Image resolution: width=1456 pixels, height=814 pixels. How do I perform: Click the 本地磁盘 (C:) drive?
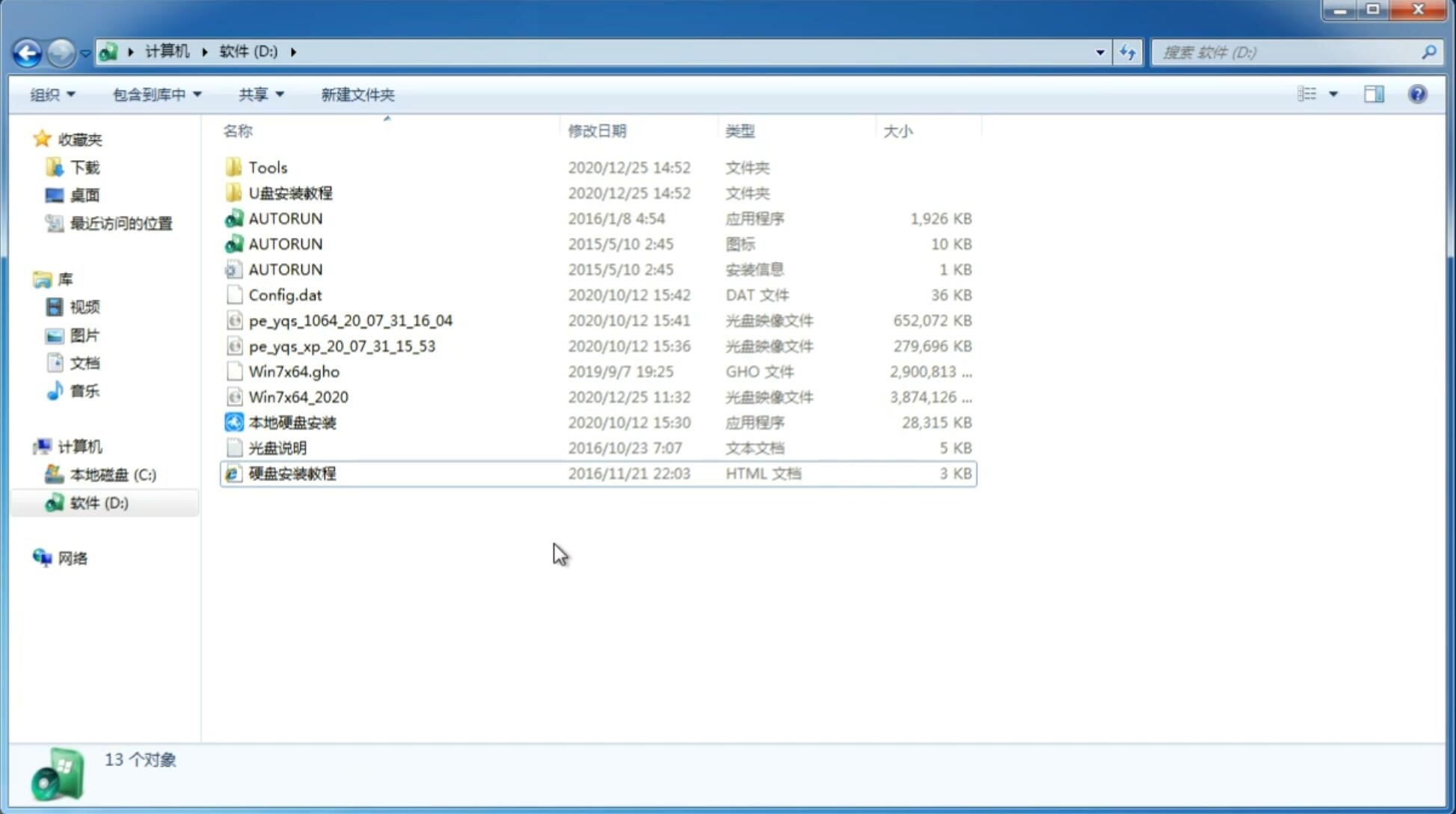click(113, 474)
